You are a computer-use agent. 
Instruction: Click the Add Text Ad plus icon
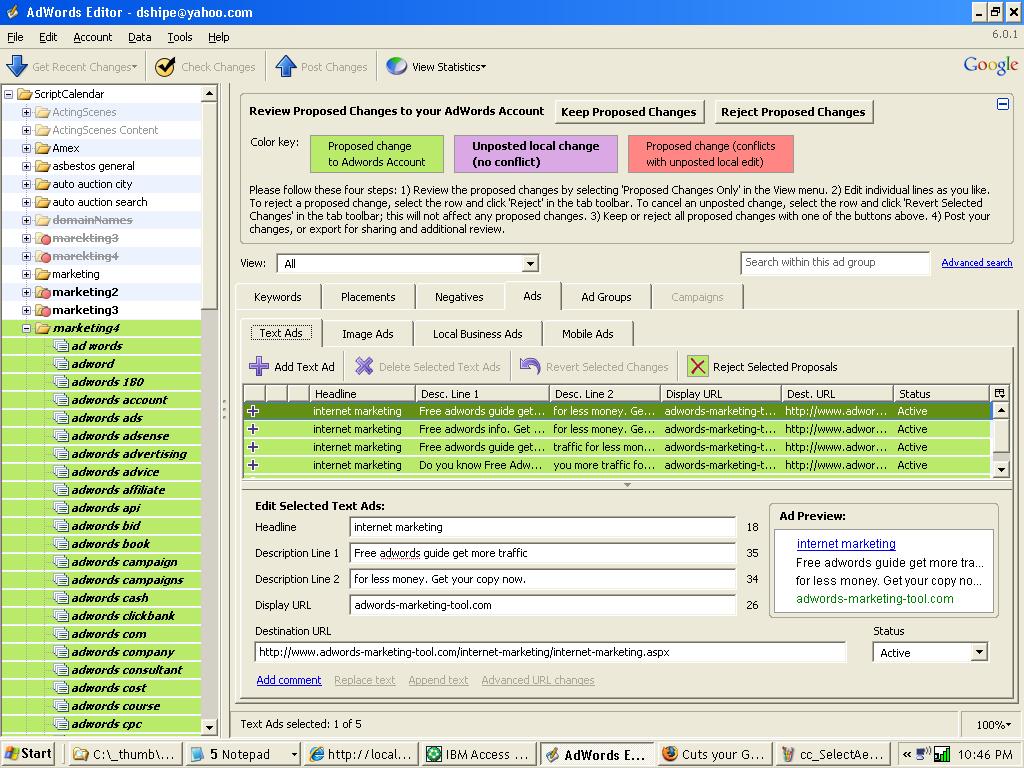(x=259, y=366)
